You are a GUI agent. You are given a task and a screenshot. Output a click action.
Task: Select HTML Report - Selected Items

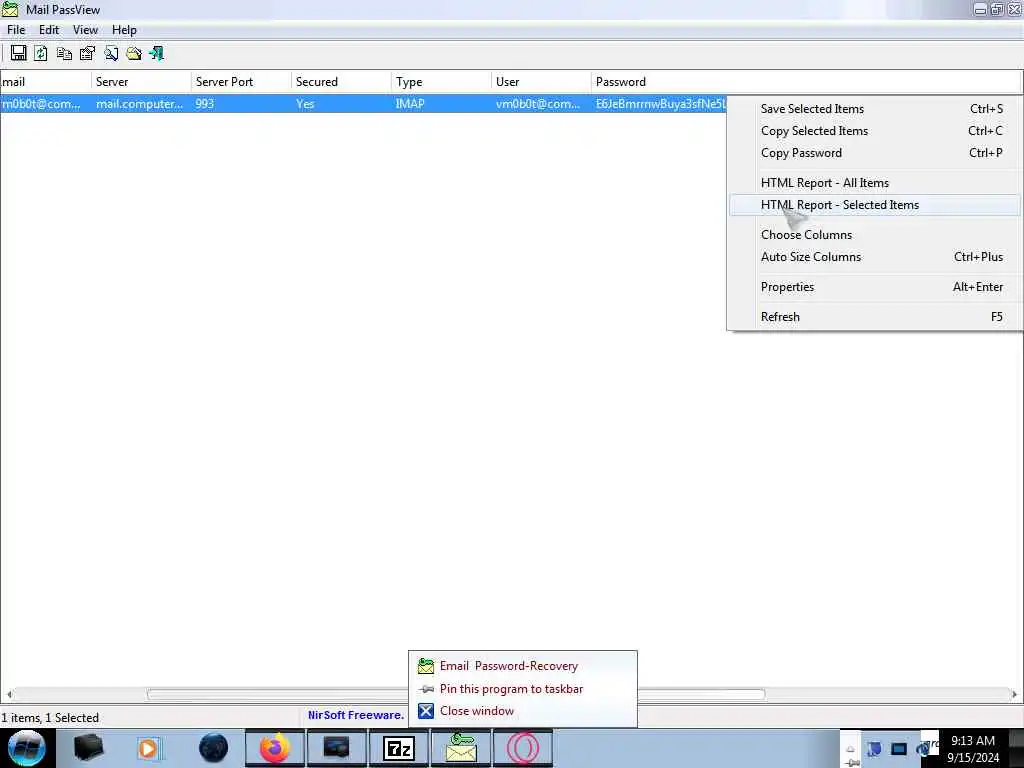tap(874, 205)
